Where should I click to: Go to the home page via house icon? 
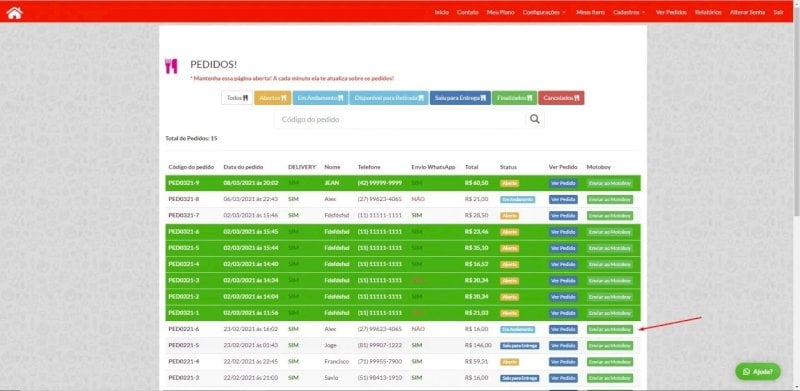pos(14,13)
